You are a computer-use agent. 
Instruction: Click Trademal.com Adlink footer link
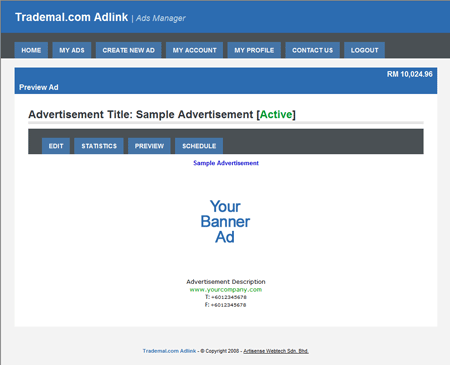click(x=169, y=351)
